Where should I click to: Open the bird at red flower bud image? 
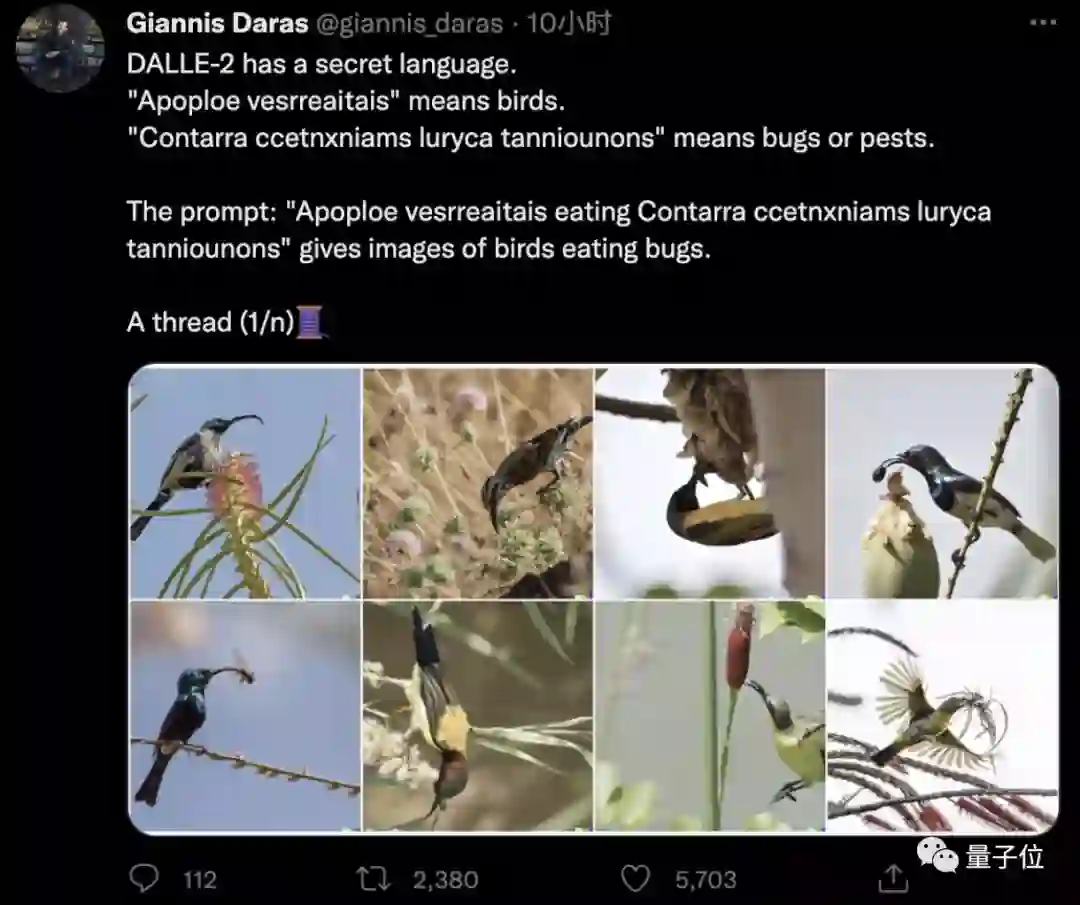pyautogui.click(x=709, y=716)
